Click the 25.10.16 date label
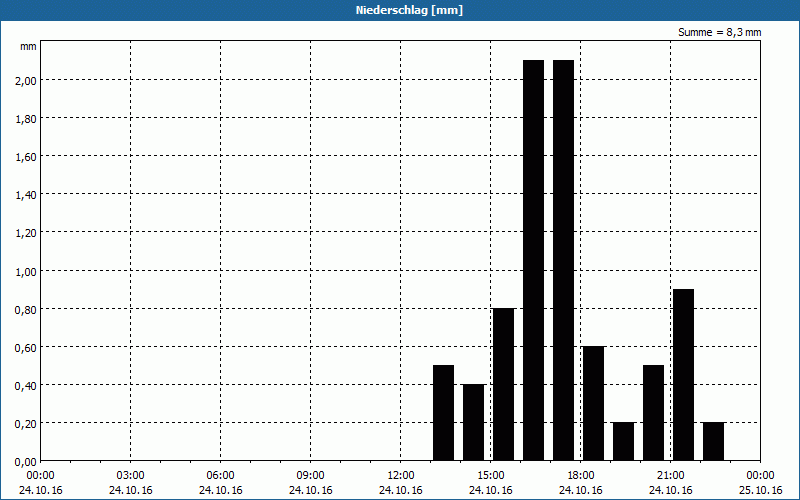Screen dimensions: 800x500 pos(760,490)
